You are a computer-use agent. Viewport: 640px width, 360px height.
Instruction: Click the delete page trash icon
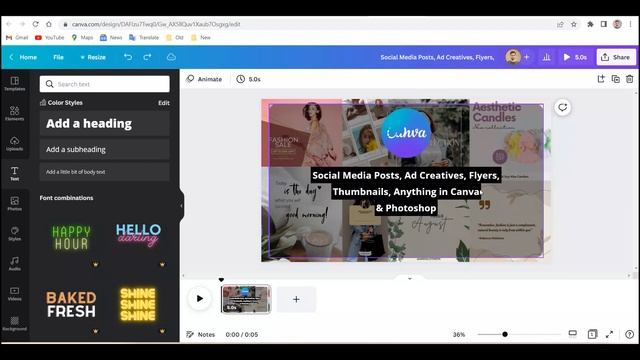point(630,79)
